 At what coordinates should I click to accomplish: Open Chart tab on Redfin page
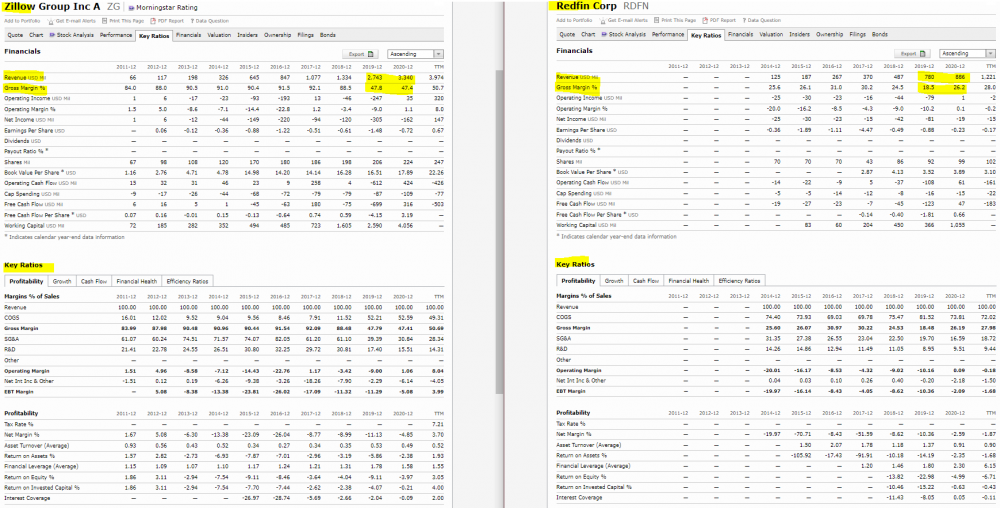589,34
